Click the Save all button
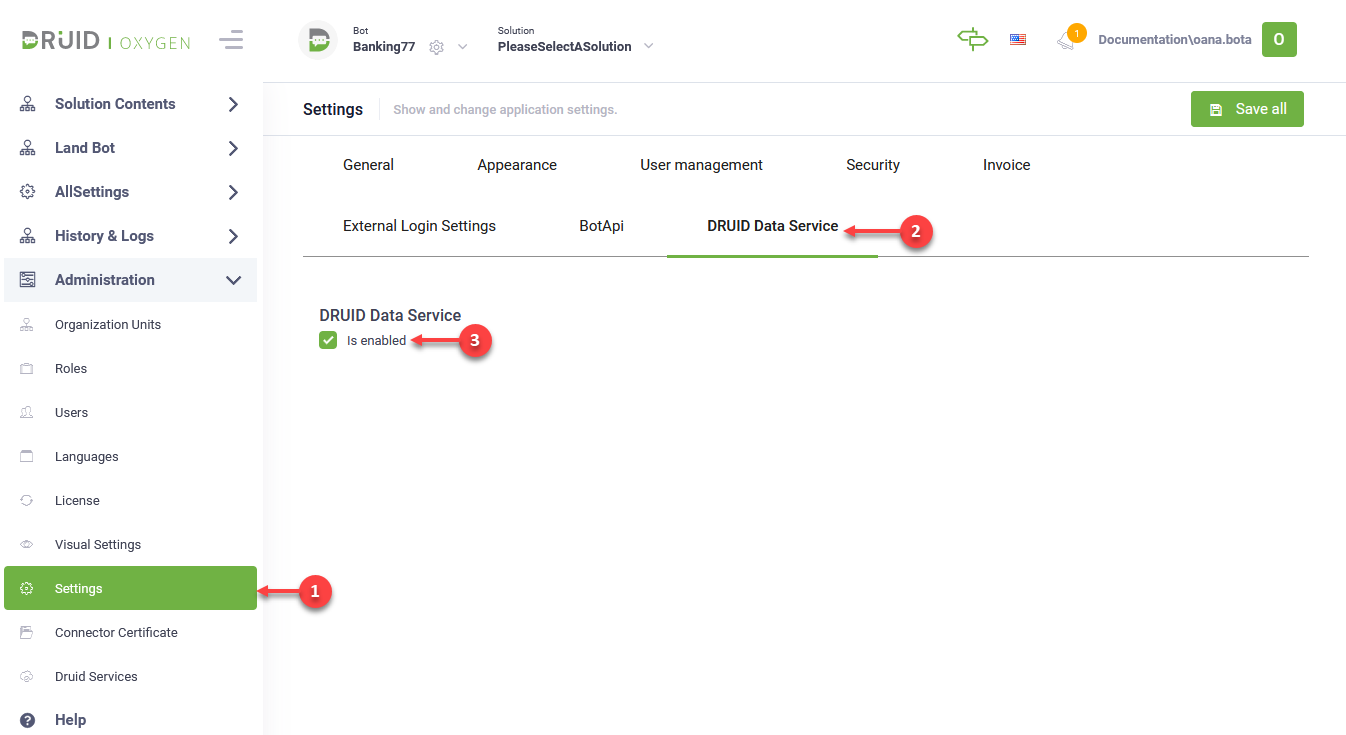Screen dimensions: 1346x735 tap(1247, 109)
